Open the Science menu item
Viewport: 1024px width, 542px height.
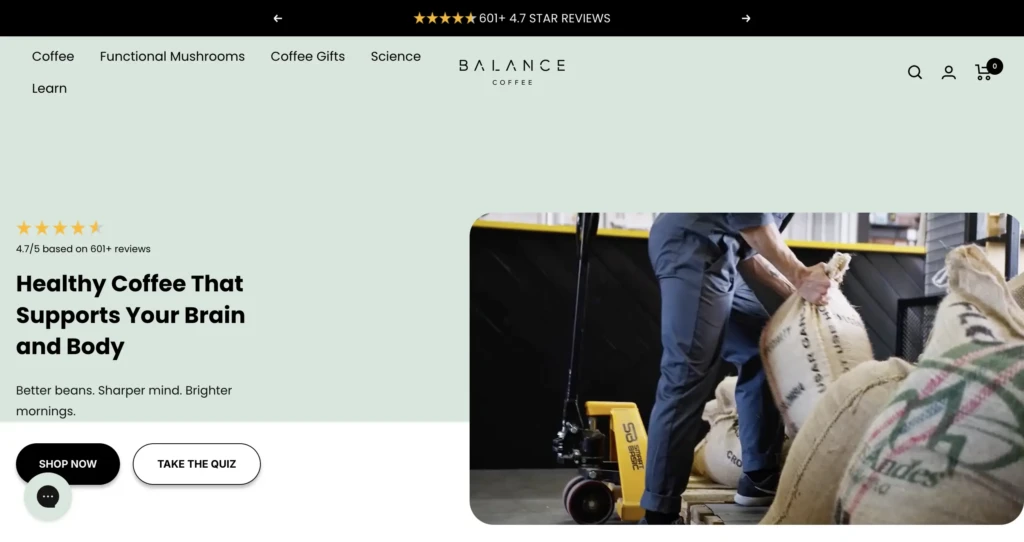(x=396, y=56)
